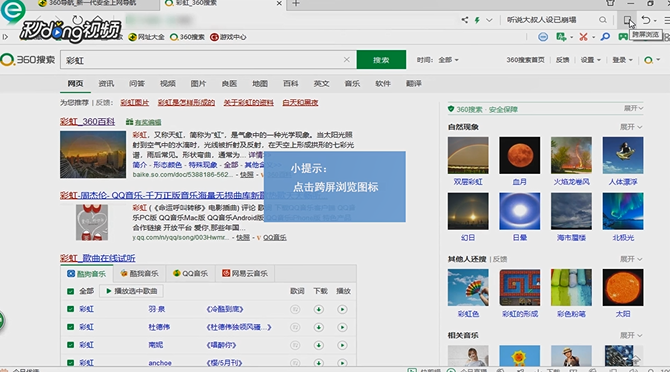Uncheck the 羽泉 song checkbox
670x372 pixels.
(x=71, y=309)
